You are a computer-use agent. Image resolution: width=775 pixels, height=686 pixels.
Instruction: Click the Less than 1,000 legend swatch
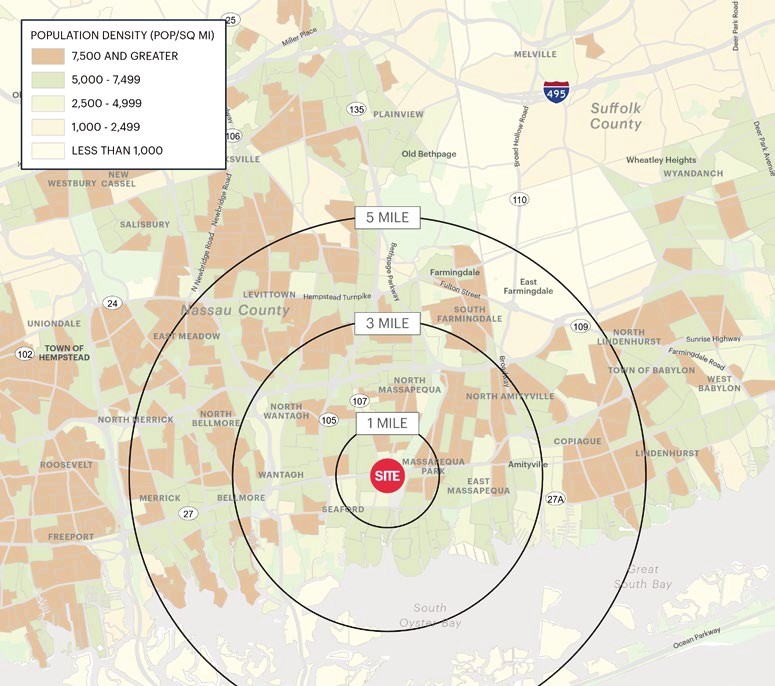tap(48, 151)
